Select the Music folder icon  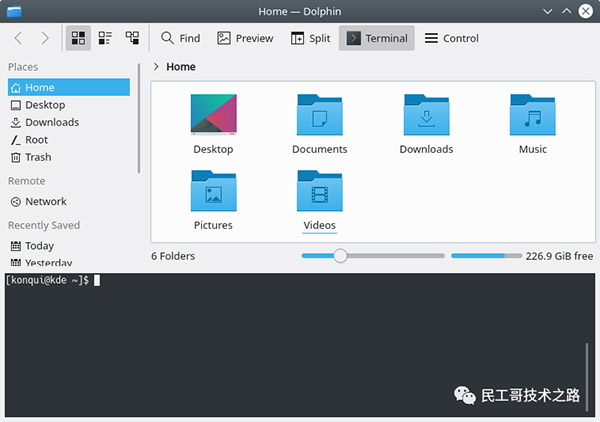pyautogui.click(x=533, y=115)
